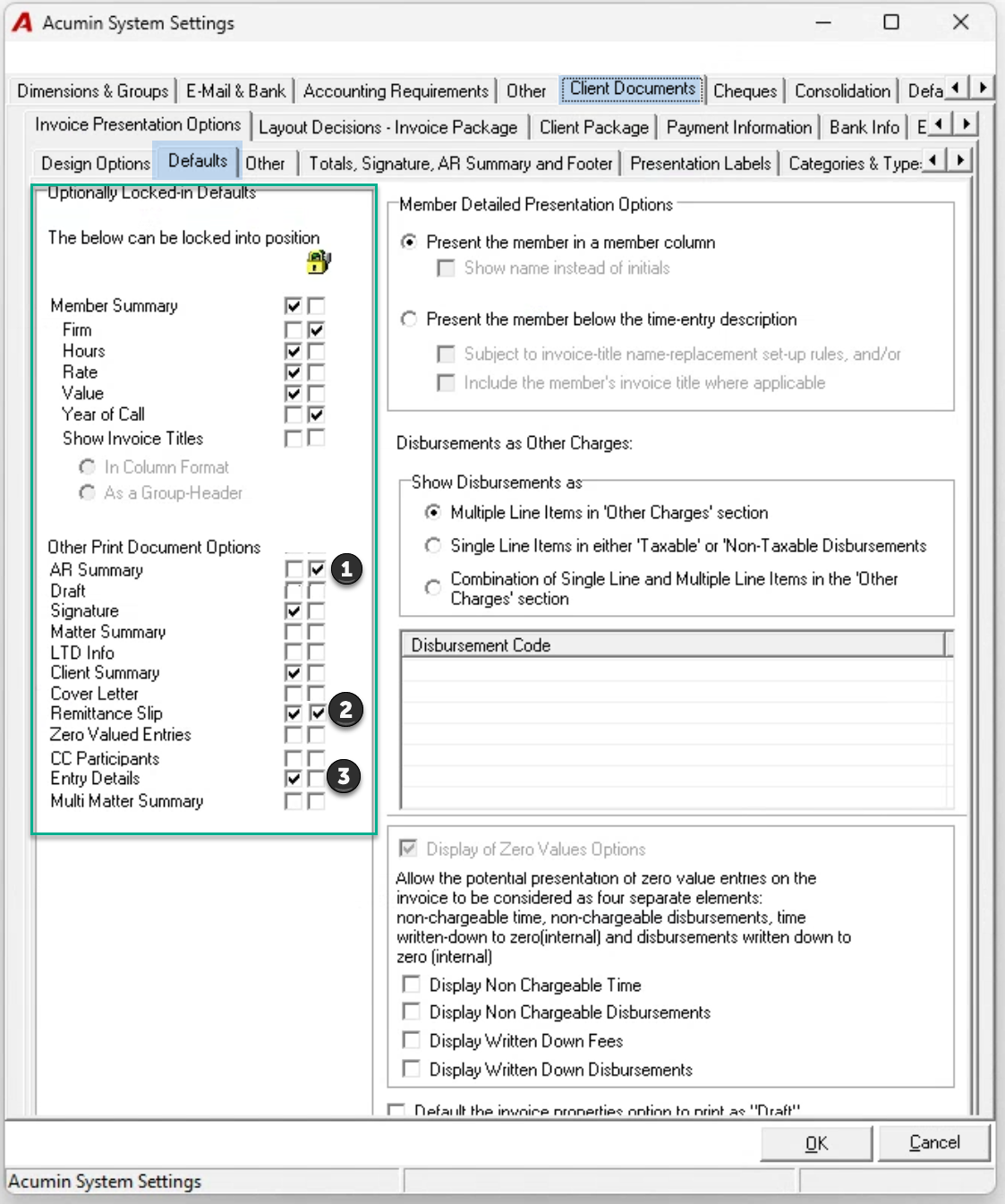Enable Display Non Chargeable Time
The width and height of the screenshot is (1005, 1204).
tap(412, 985)
